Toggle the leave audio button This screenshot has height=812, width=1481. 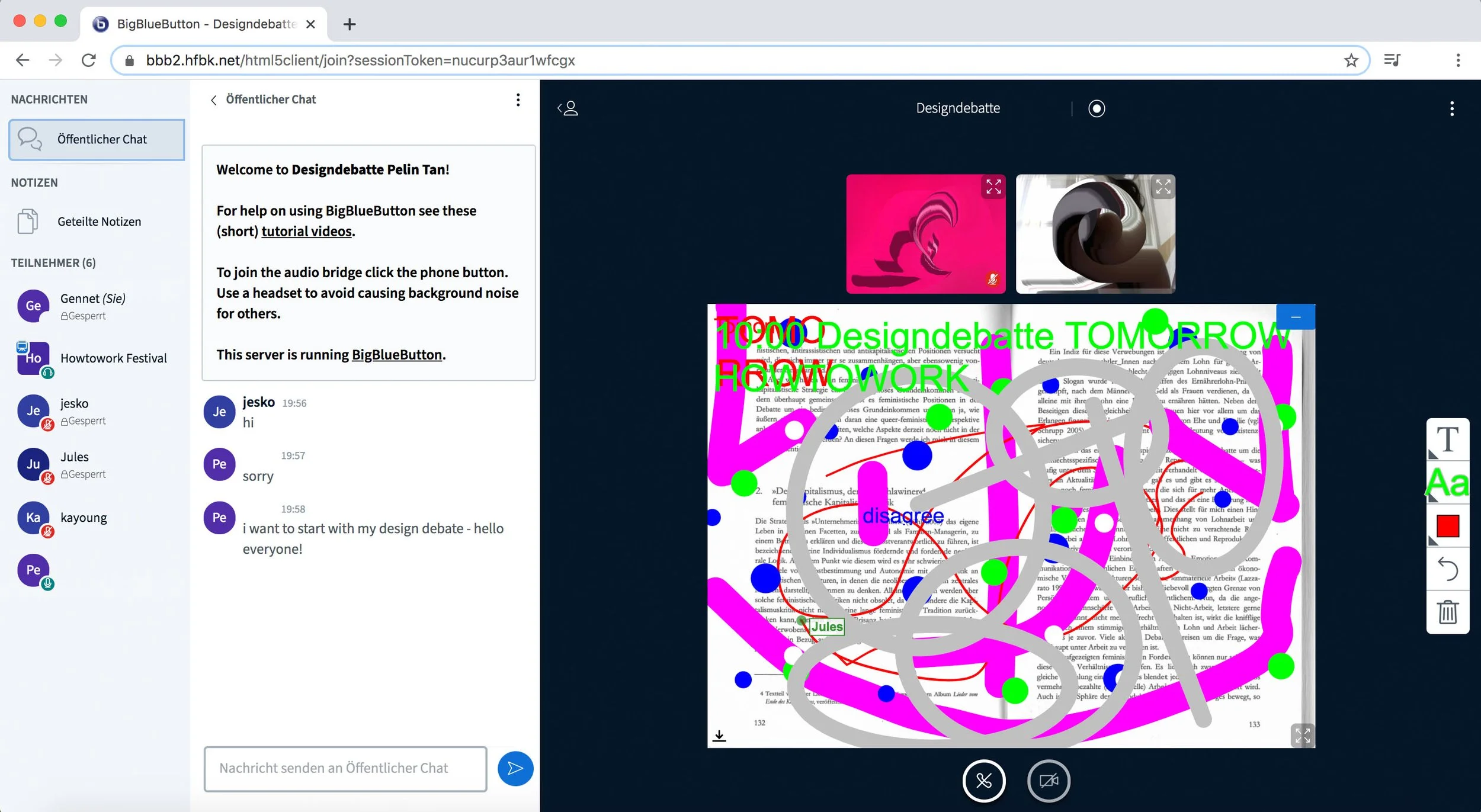point(983,781)
